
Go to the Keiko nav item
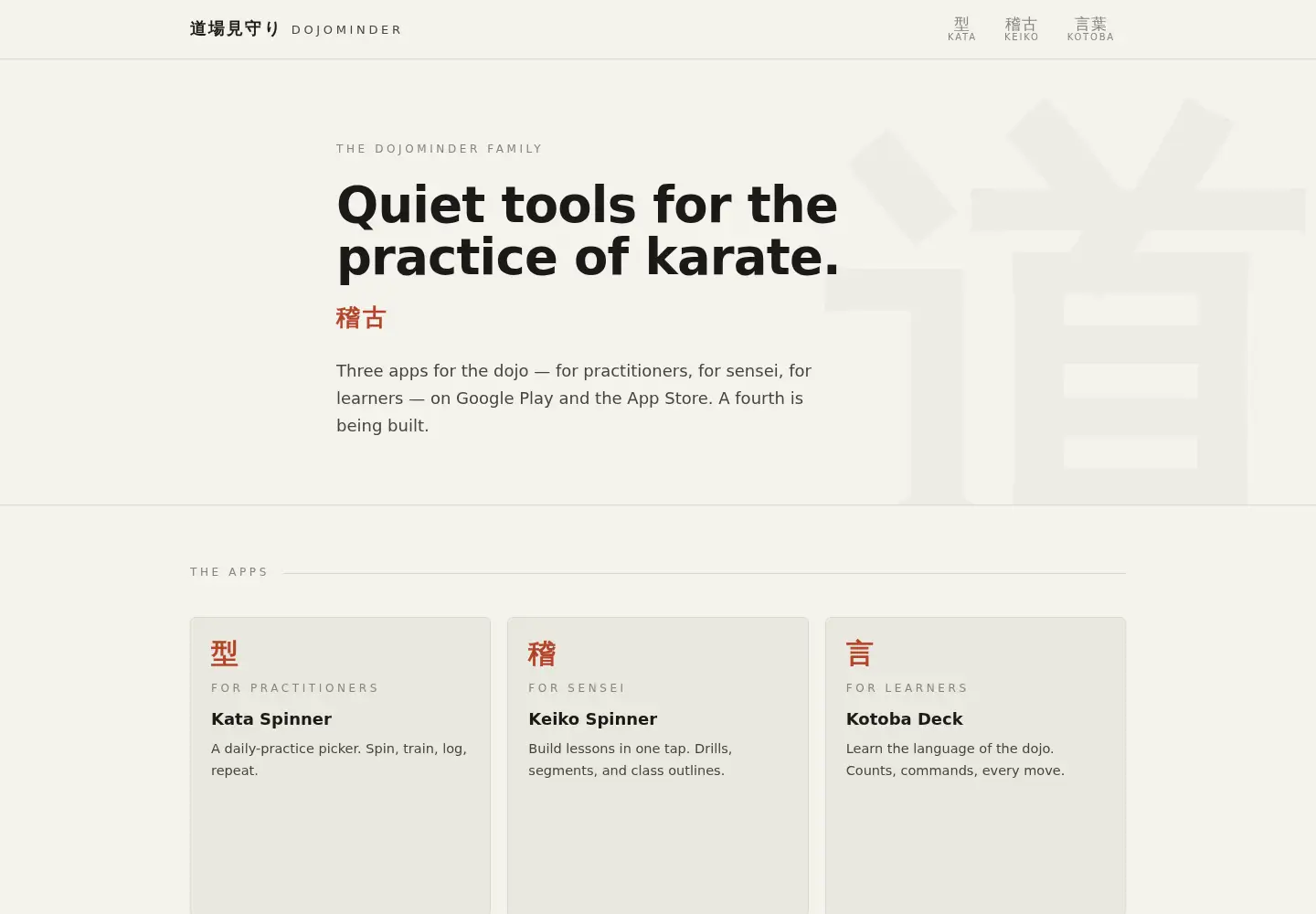coord(1021,29)
